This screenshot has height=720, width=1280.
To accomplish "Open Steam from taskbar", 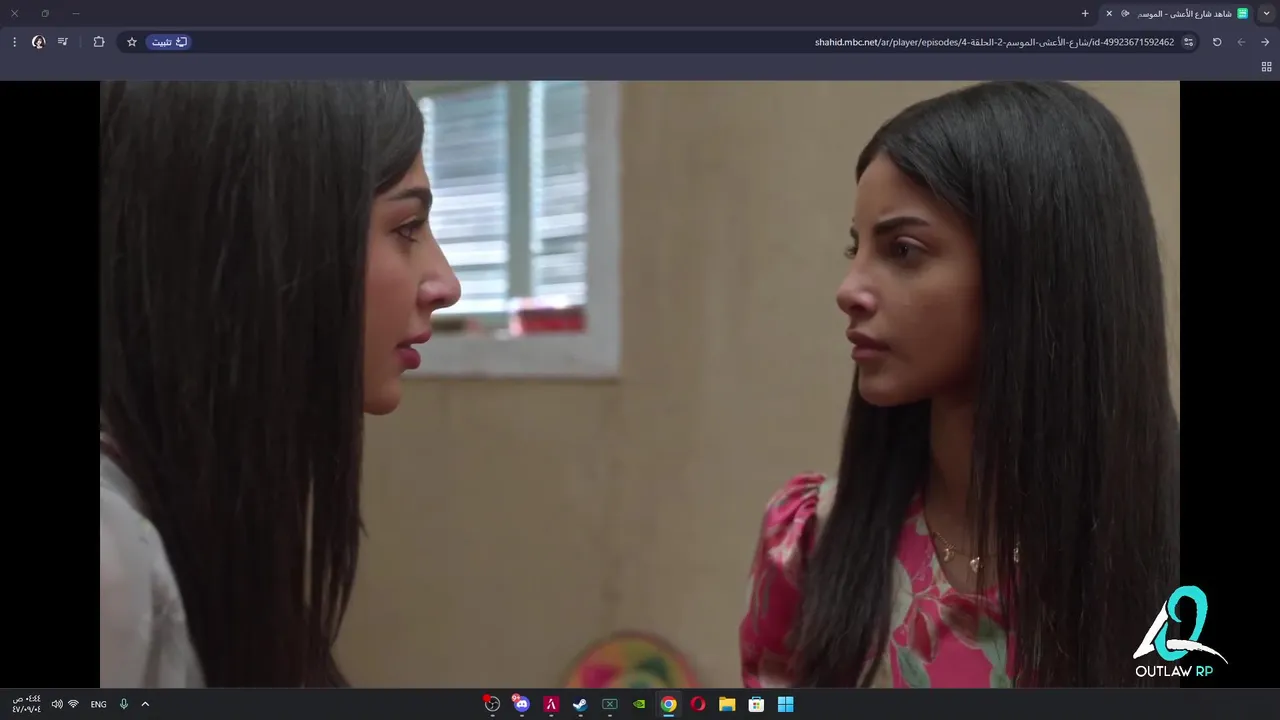I will [x=580, y=704].
